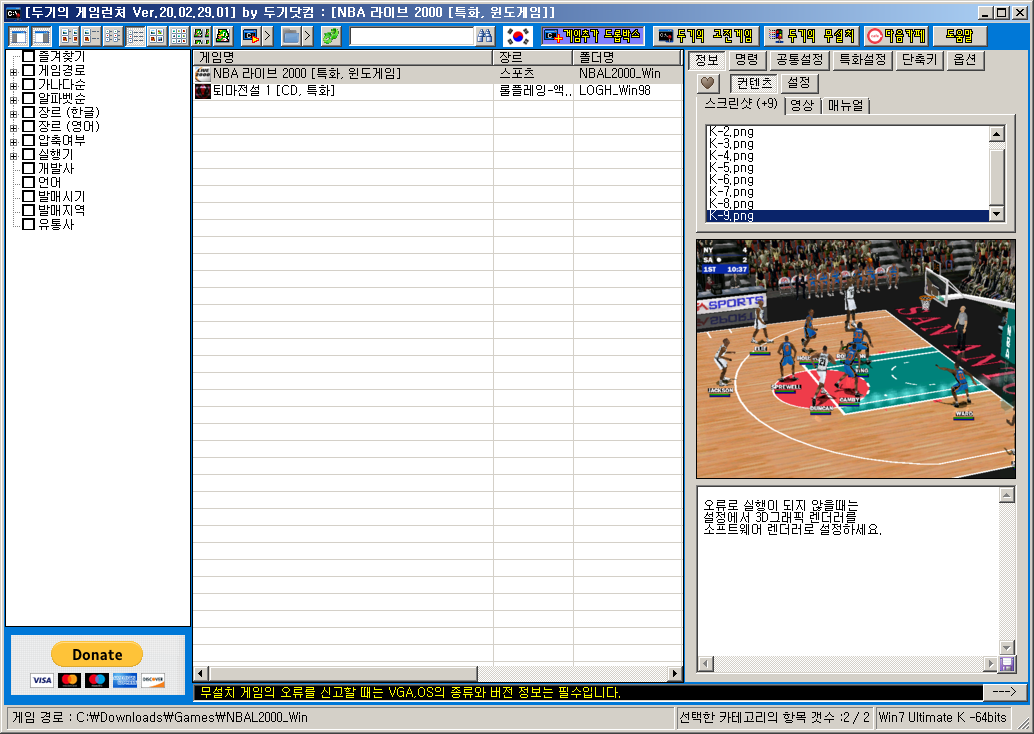Check the 발매시기 checkbox

(x=28, y=196)
